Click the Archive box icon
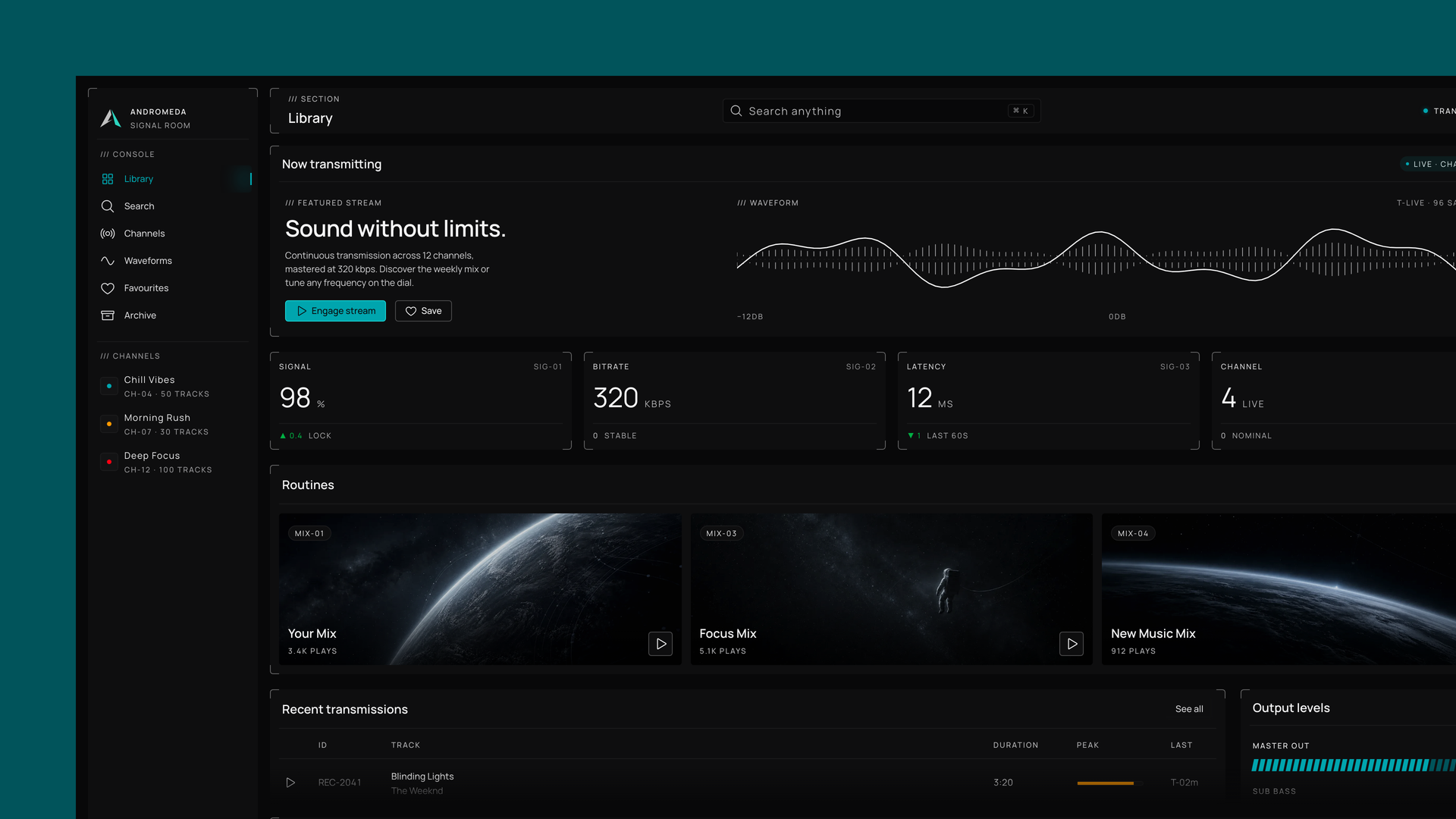 (x=108, y=315)
